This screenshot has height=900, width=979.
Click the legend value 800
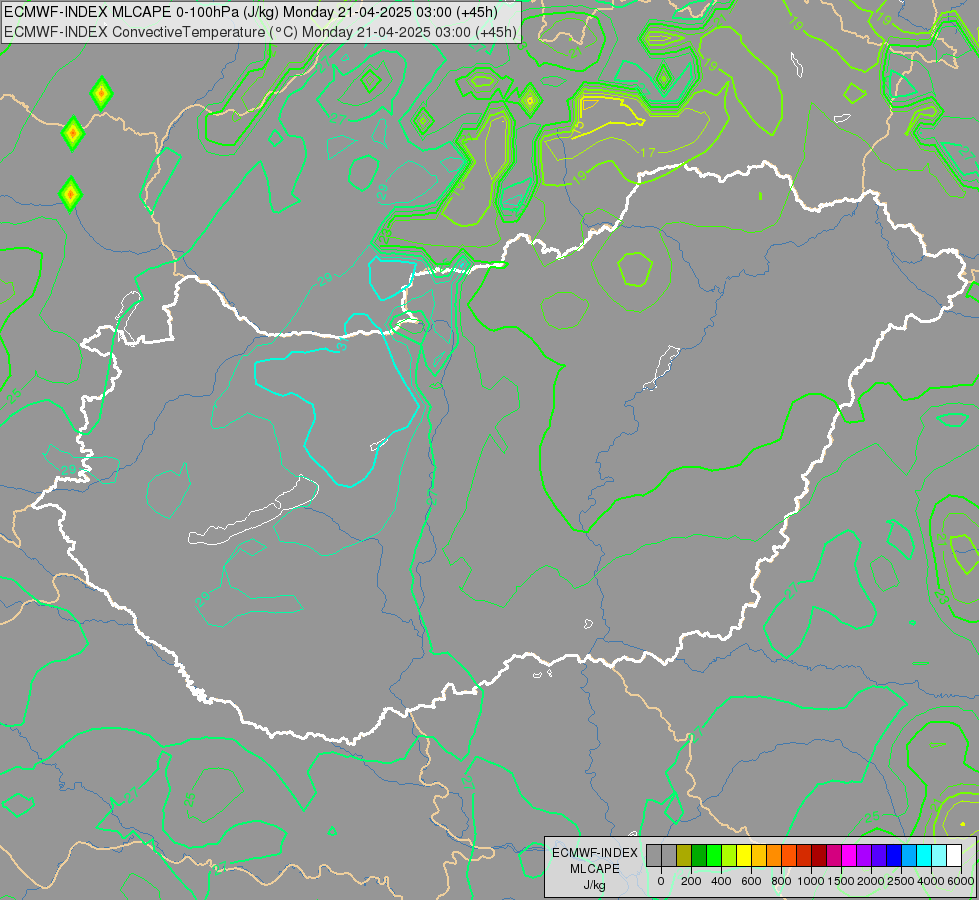click(x=781, y=881)
